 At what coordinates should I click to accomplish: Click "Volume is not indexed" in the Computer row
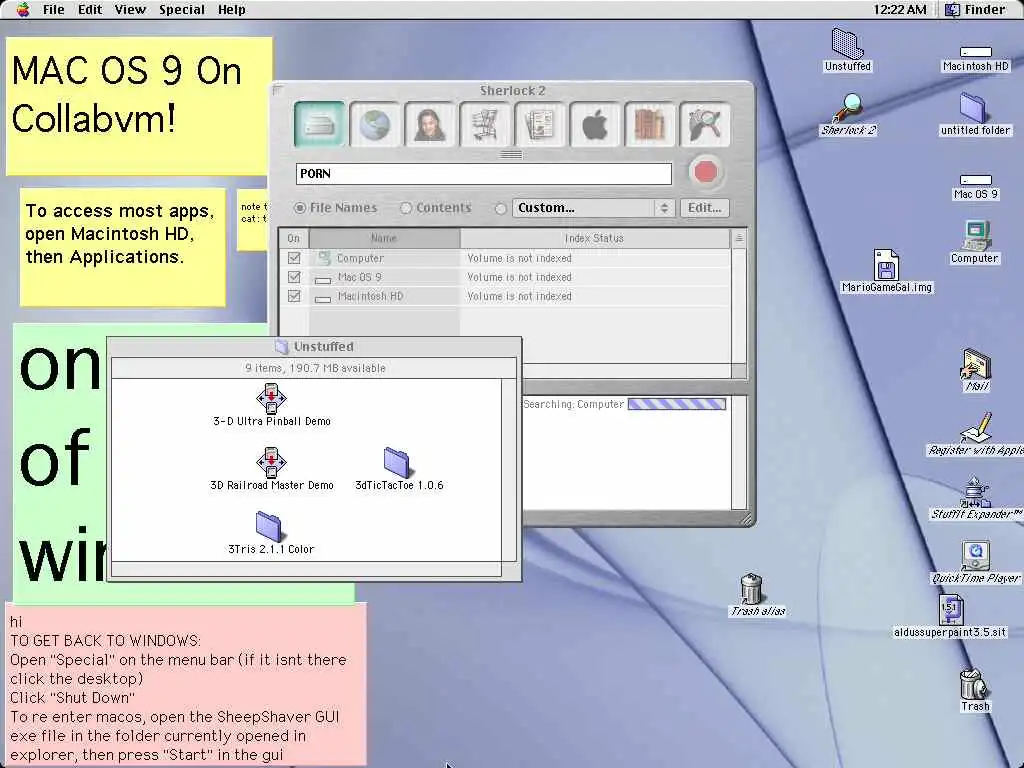[519, 258]
